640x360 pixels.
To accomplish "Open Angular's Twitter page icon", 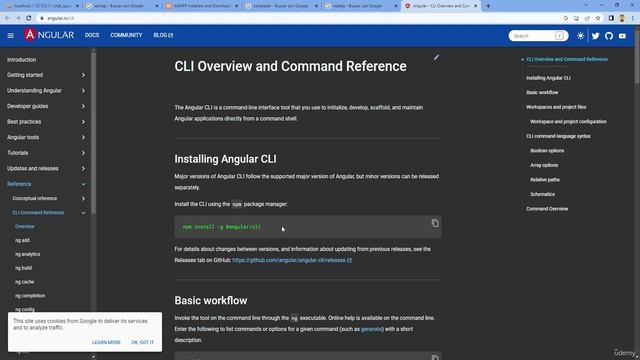I will [x=596, y=36].
